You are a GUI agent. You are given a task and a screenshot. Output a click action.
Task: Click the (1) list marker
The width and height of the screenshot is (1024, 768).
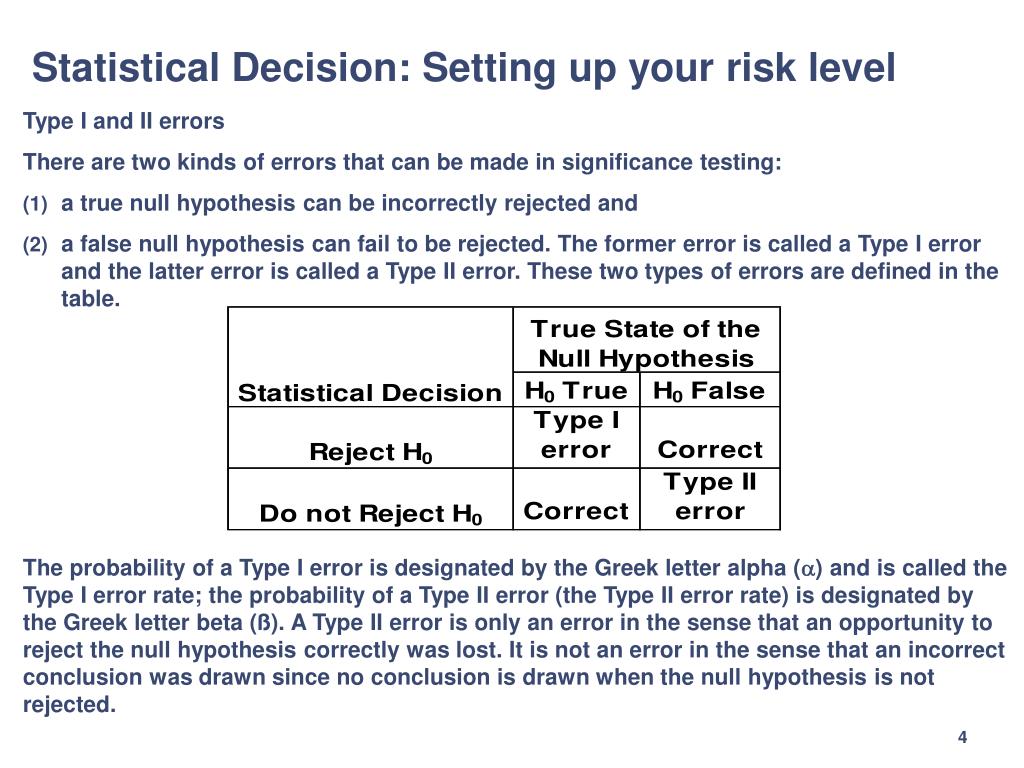[x=35, y=205]
